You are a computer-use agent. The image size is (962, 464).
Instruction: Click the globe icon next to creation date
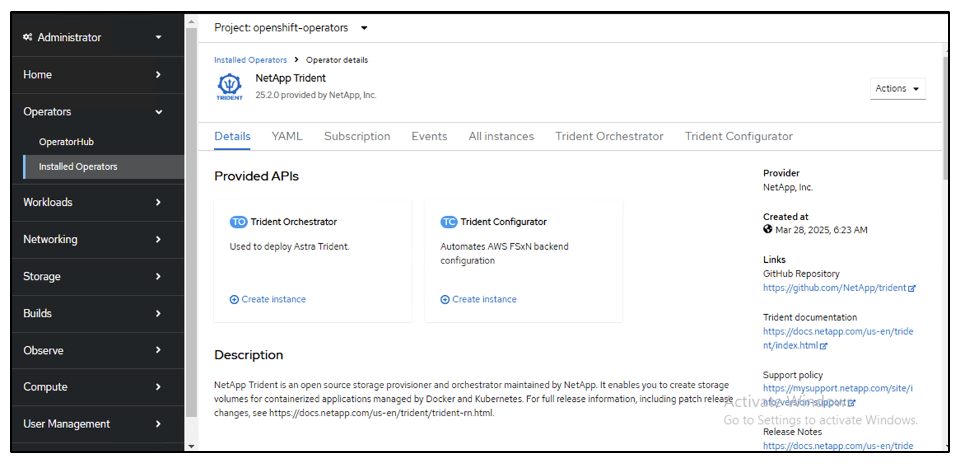point(768,229)
